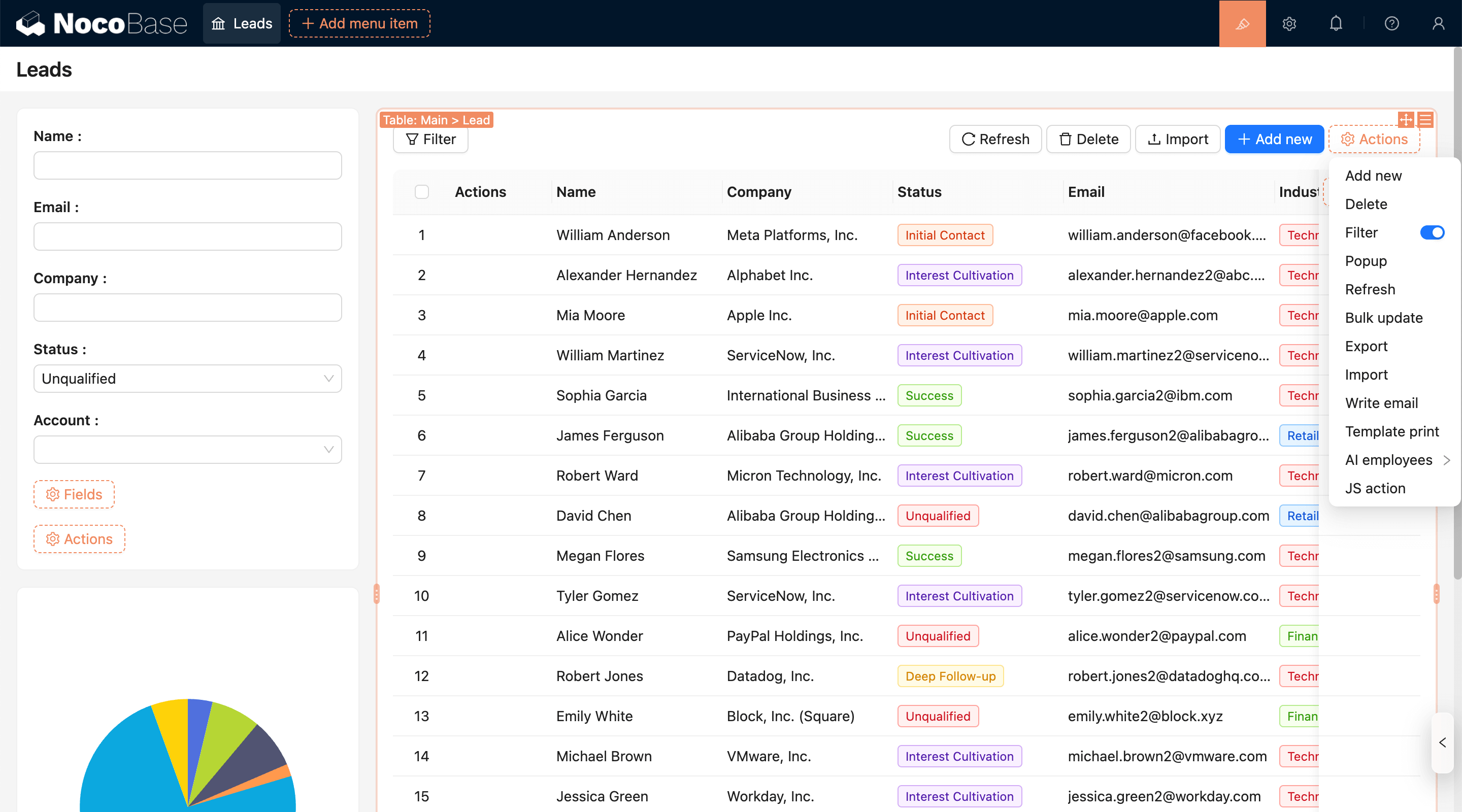The height and width of the screenshot is (812, 1462).
Task: Open notifications bell icon
Action: point(1336,23)
